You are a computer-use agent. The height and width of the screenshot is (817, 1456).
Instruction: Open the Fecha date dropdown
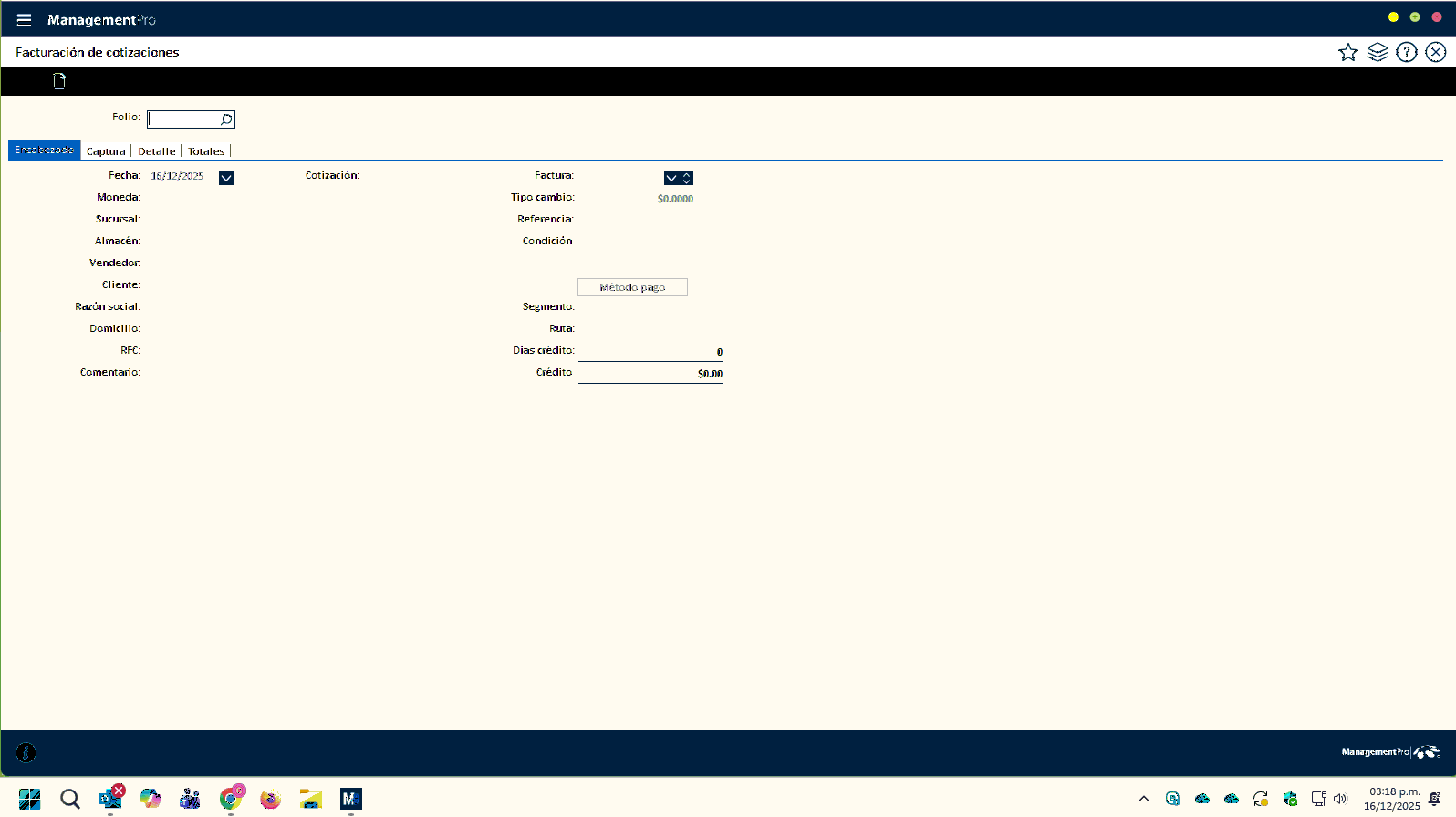226,178
